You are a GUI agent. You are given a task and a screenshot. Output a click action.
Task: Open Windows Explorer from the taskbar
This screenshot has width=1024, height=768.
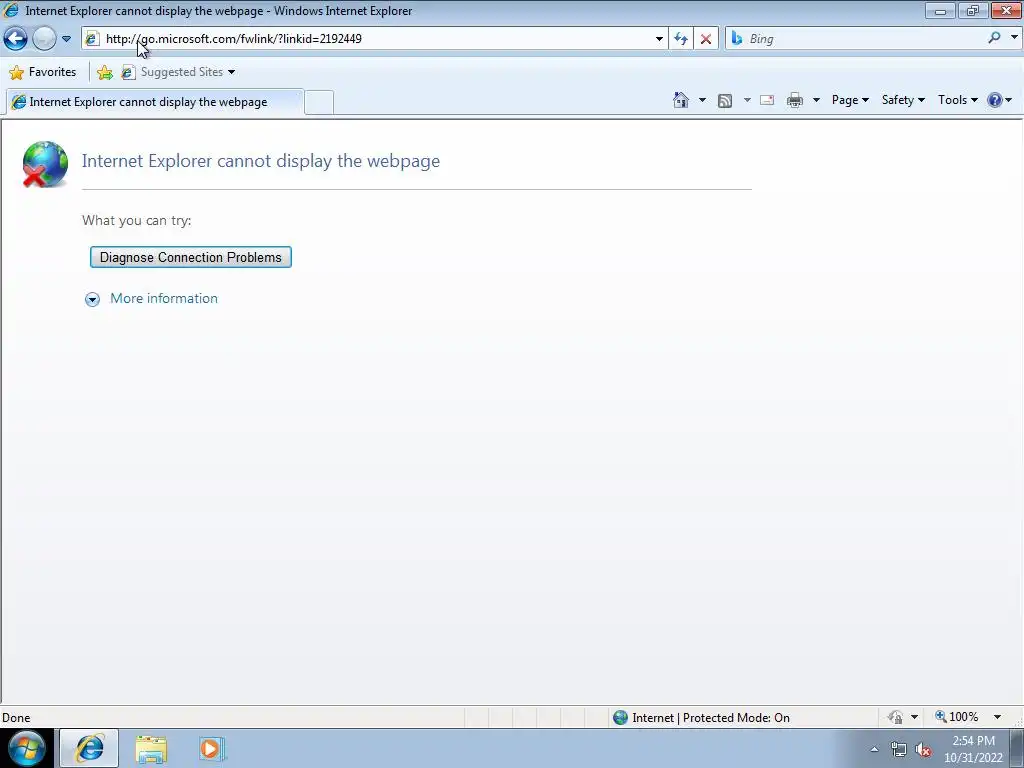click(152, 749)
